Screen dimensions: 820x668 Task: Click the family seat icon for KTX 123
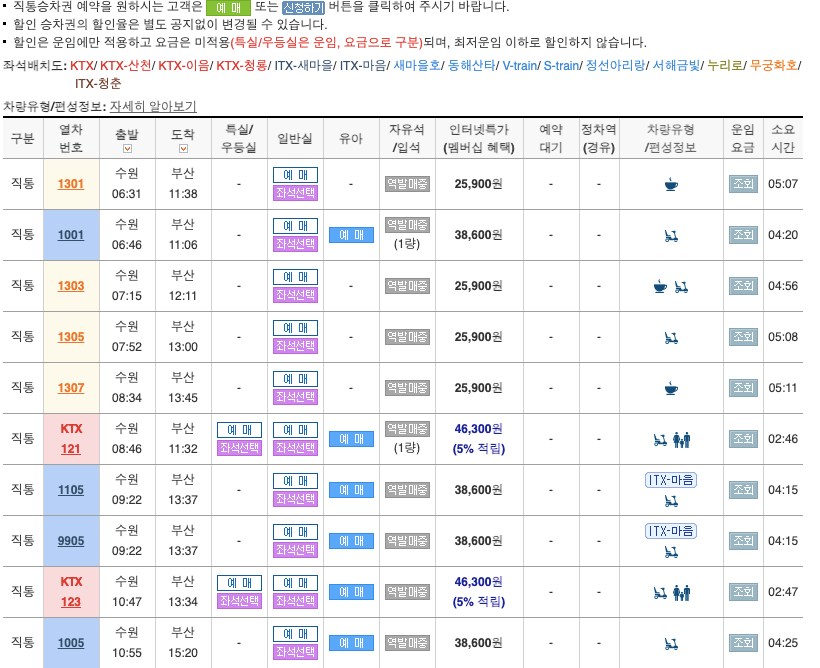coord(681,593)
